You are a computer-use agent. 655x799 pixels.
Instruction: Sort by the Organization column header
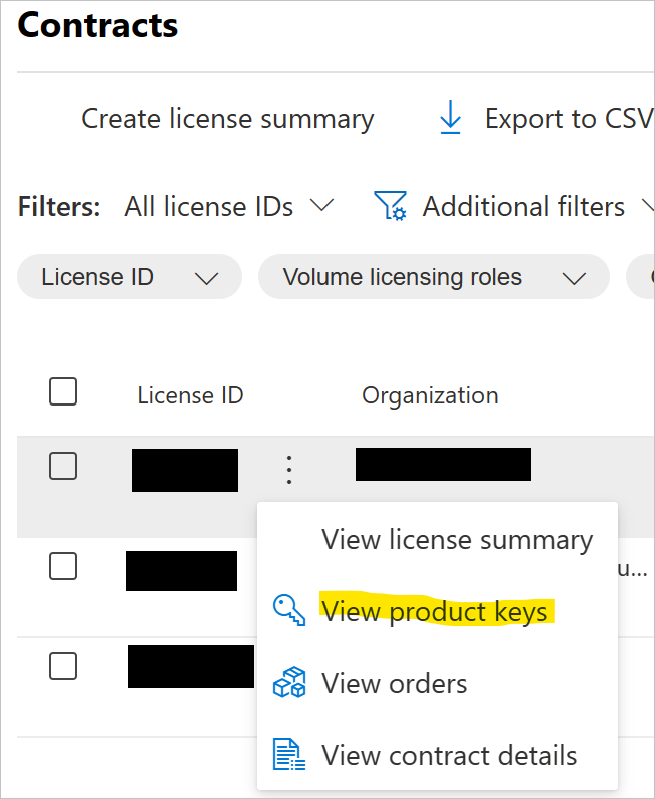(x=430, y=395)
